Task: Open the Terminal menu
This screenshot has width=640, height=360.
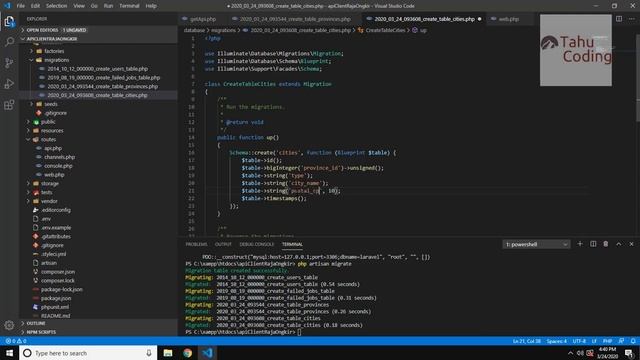Action: pyautogui.click(x=129, y=6)
